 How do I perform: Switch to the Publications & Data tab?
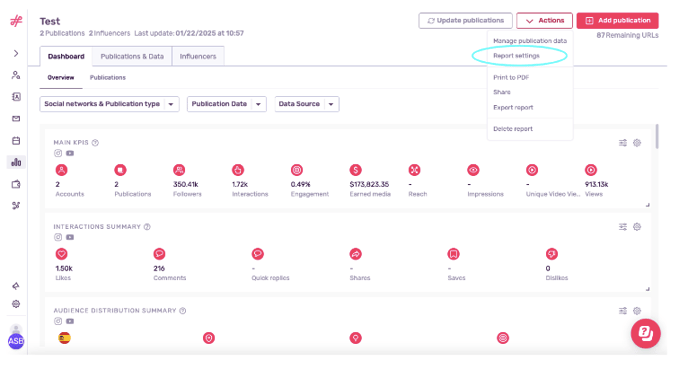click(x=132, y=56)
